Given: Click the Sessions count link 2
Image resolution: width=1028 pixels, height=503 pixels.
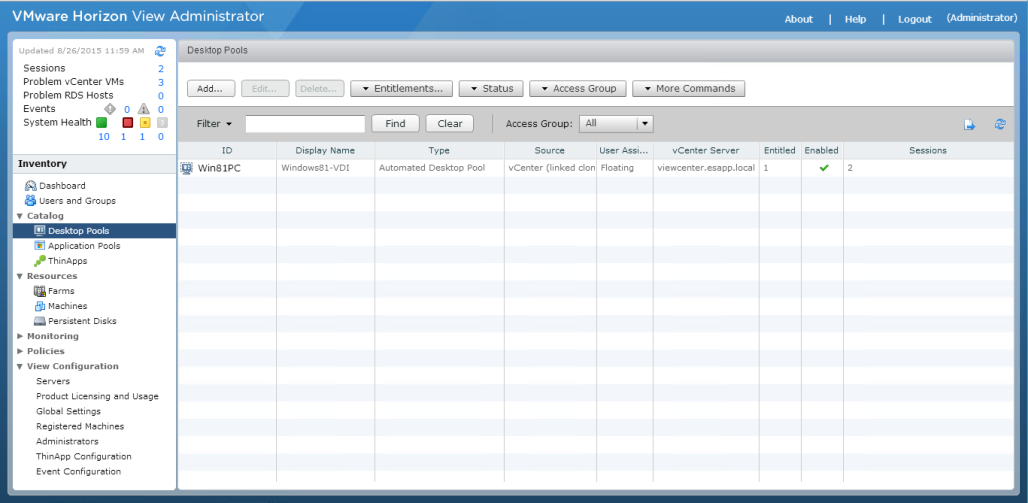Looking at the screenshot, I should click(161, 69).
